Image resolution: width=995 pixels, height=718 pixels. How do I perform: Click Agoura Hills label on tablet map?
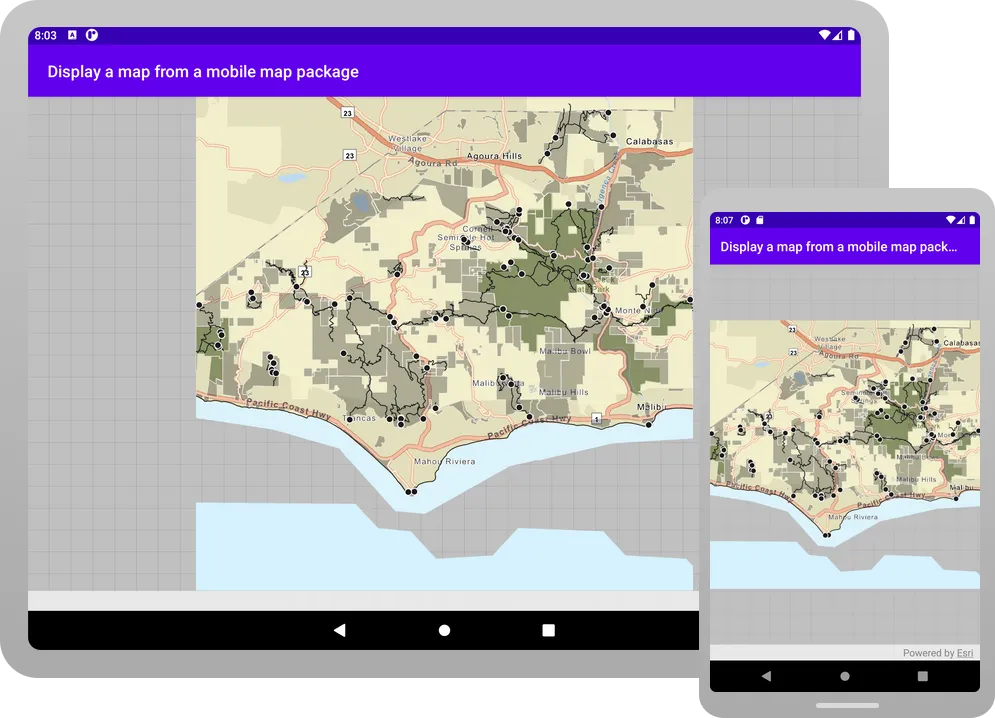494,156
